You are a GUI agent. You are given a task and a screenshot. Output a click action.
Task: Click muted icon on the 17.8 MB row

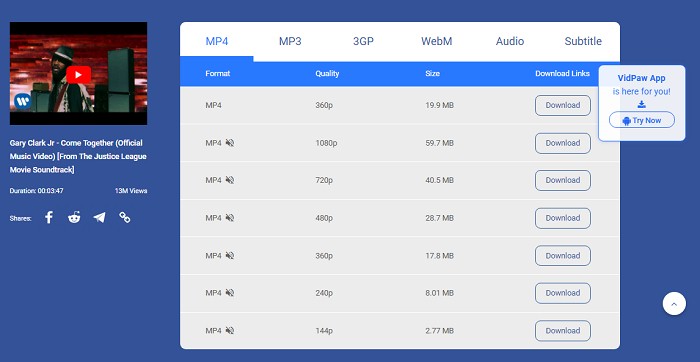pyautogui.click(x=229, y=255)
